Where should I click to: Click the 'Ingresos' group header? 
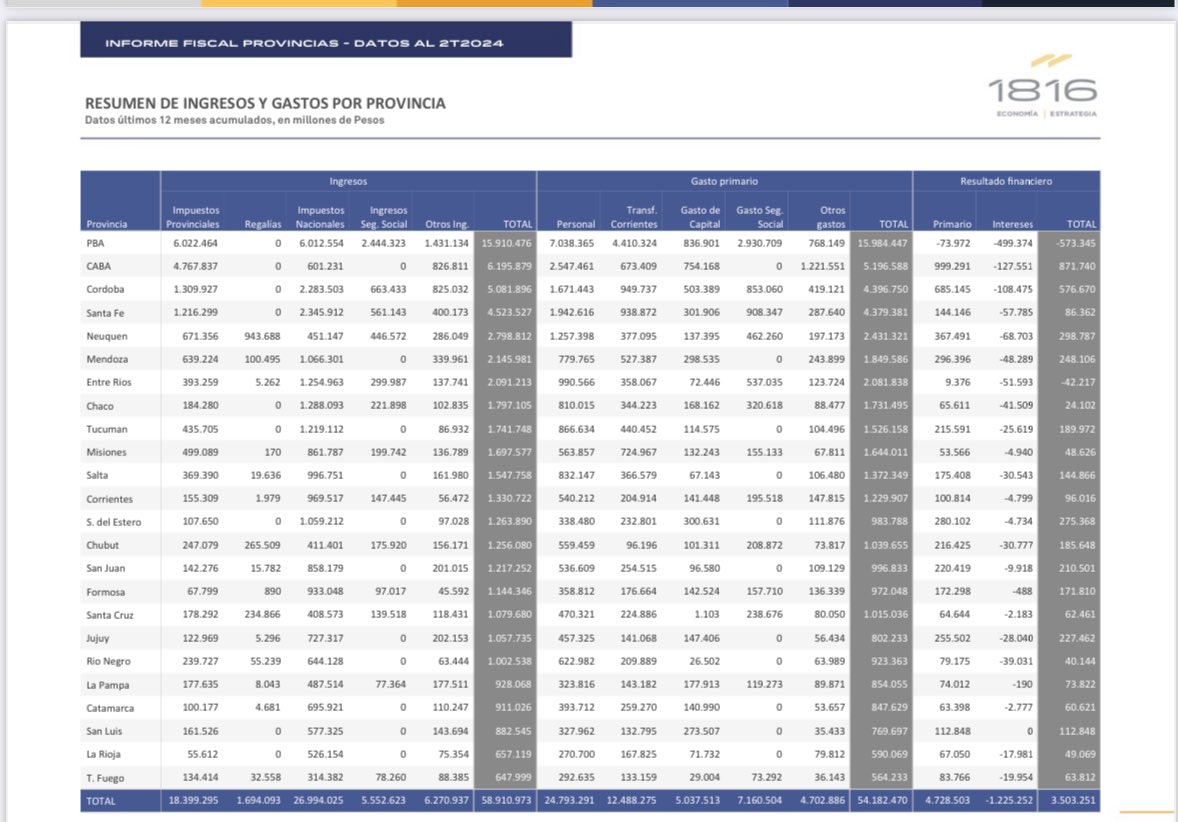pos(348,181)
